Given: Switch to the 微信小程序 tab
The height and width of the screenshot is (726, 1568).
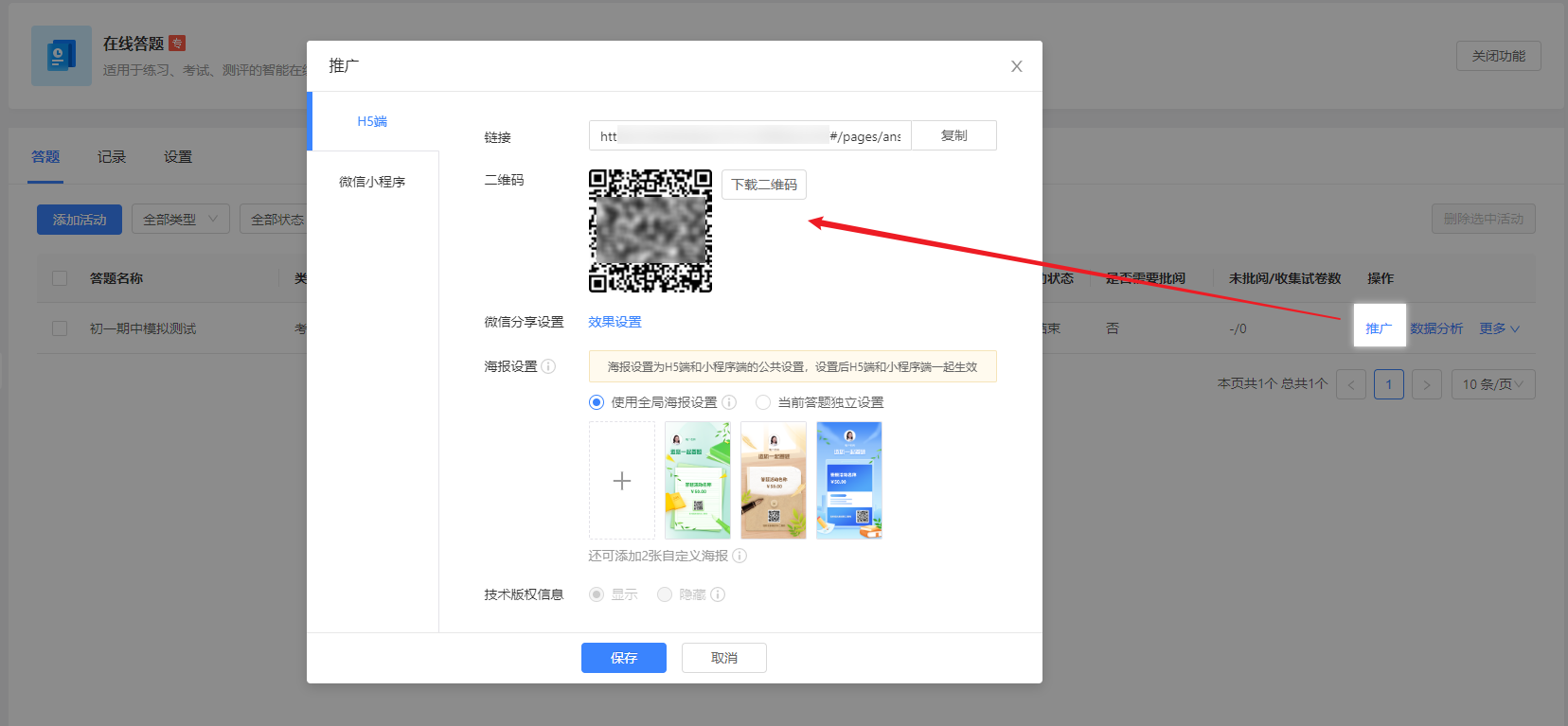Looking at the screenshot, I should [x=372, y=182].
